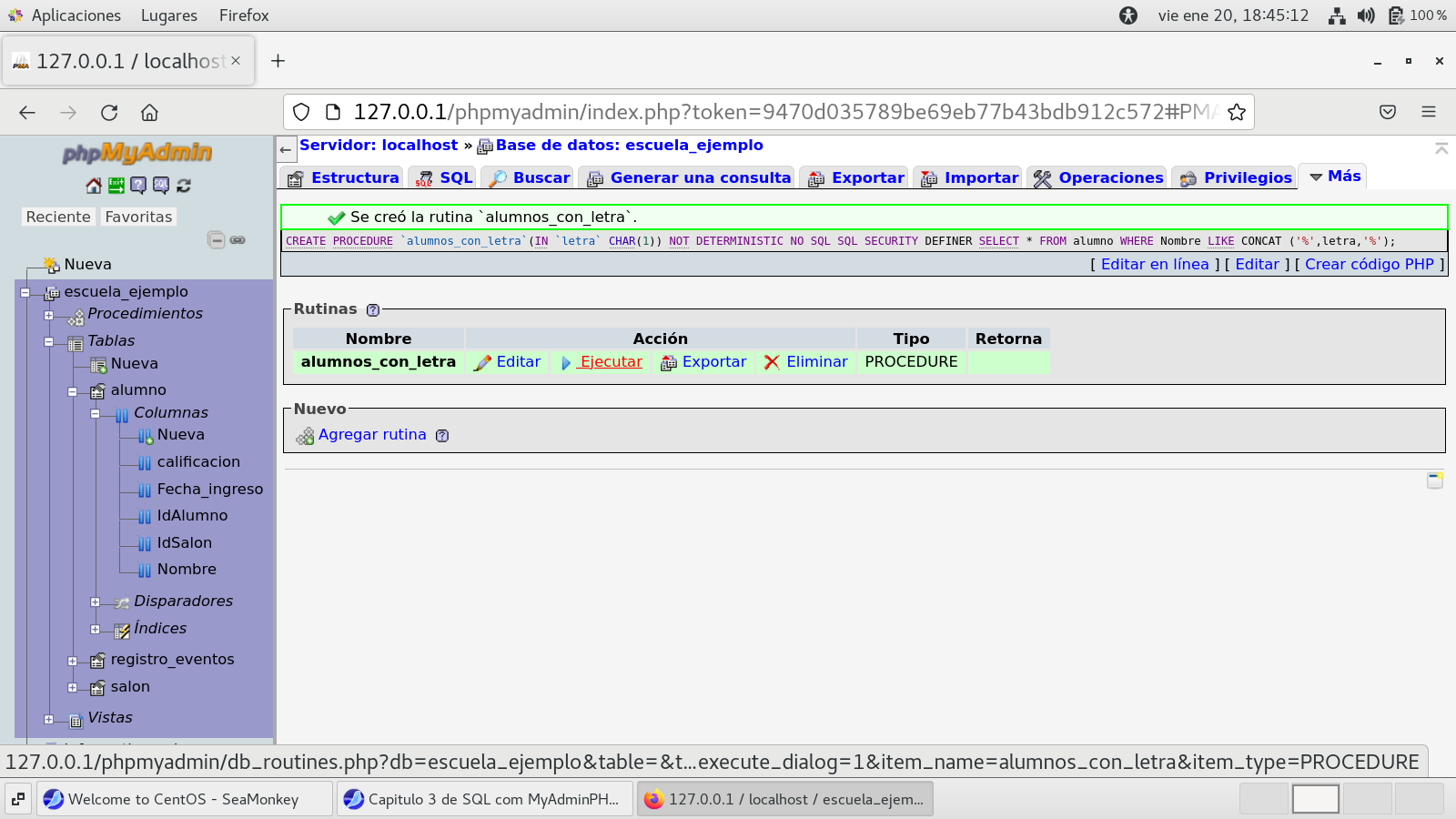1456x819 pixels.
Task: Click the Agregar rutina link
Action: click(x=371, y=435)
